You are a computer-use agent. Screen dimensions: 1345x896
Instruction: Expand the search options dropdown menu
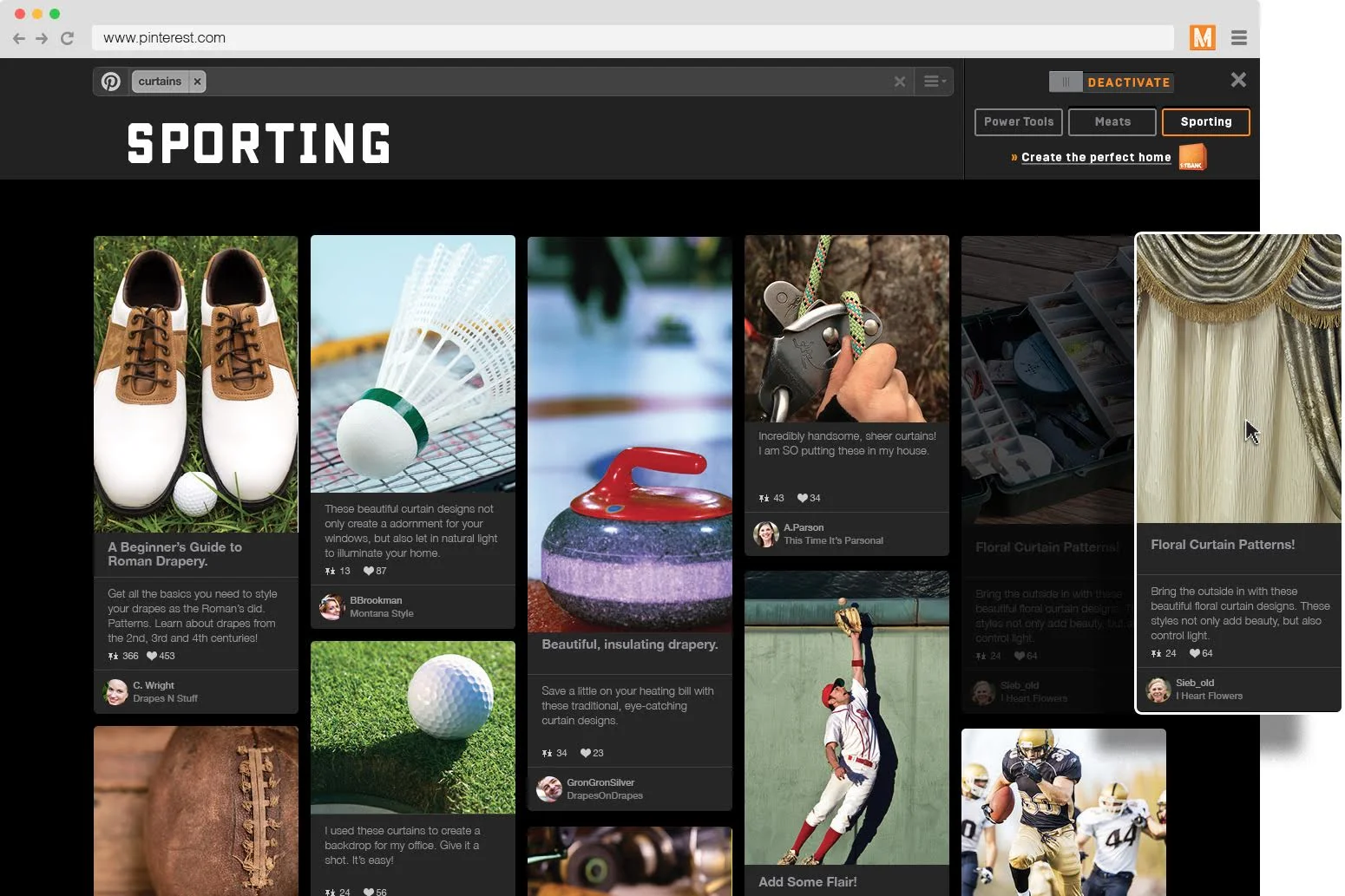coord(934,82)
